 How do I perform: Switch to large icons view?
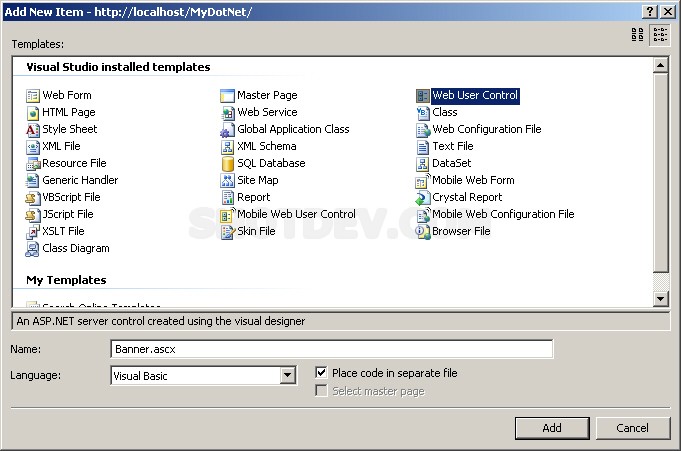click(638, 35)
